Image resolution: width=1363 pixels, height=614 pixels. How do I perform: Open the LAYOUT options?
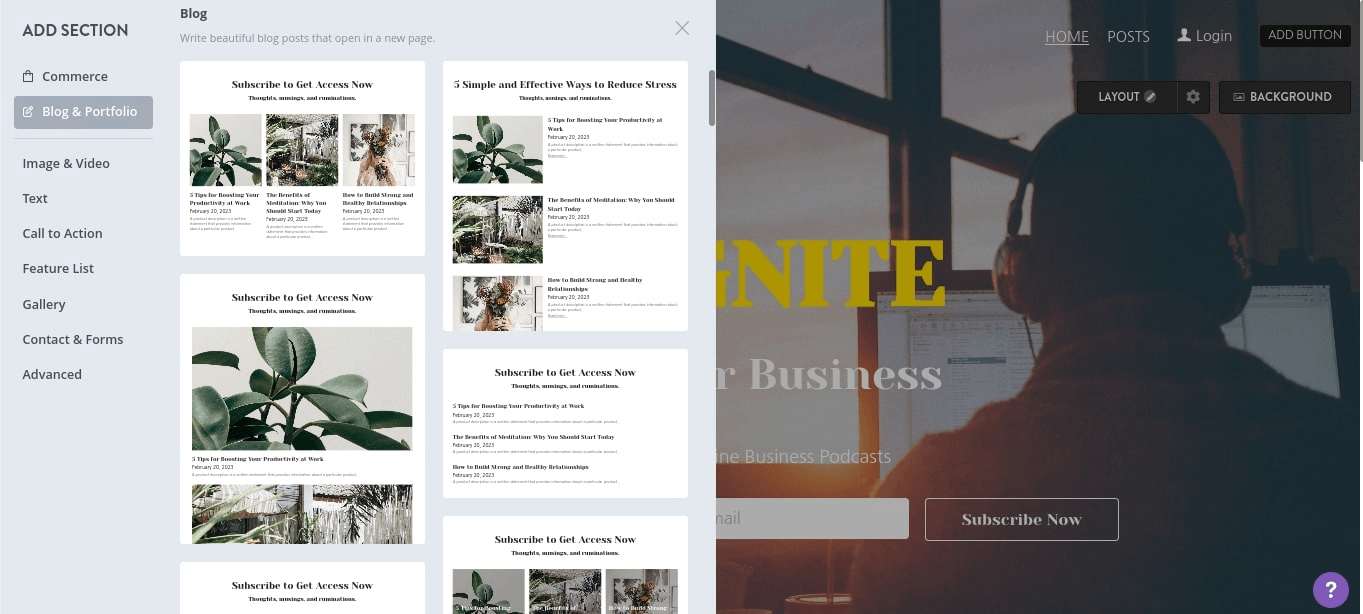click(x=1119, y=97)
